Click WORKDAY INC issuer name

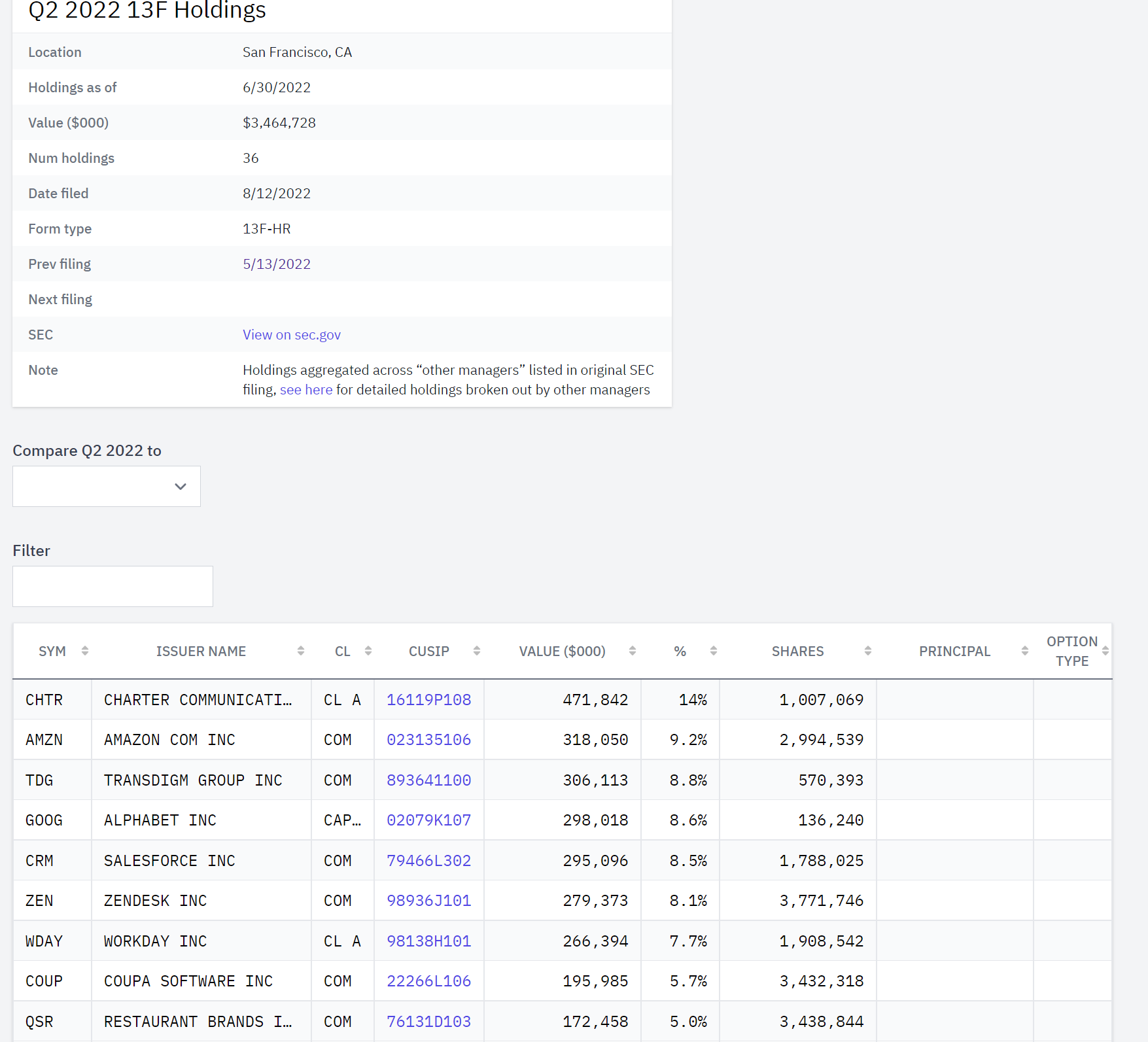click(156, 941)
